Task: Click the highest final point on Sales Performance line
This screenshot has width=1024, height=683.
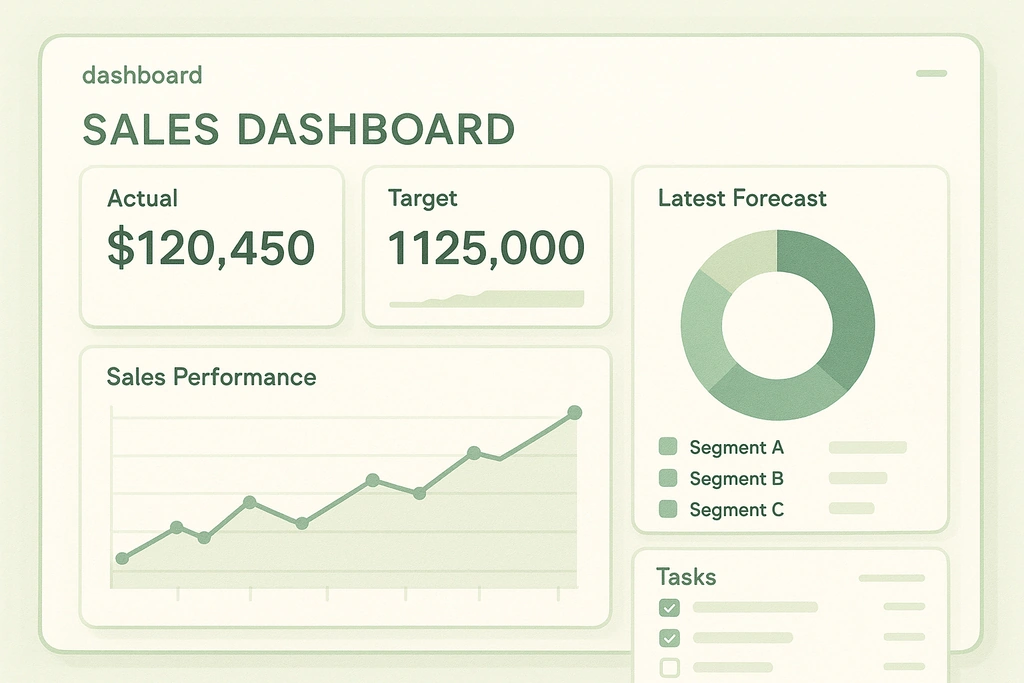Action: (574, 412)
